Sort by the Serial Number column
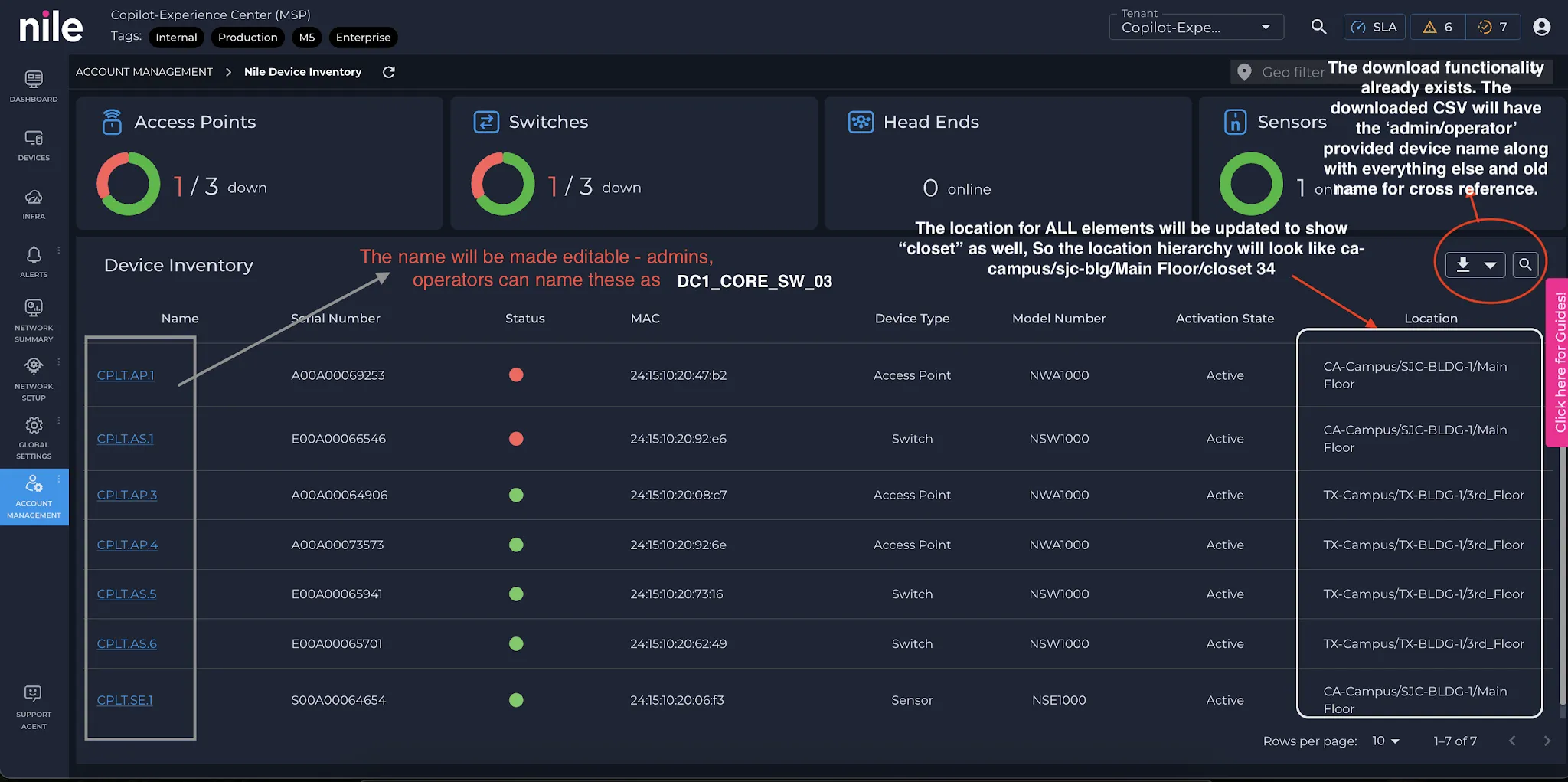Viewport: 1568px width, 782px height. 335,319
